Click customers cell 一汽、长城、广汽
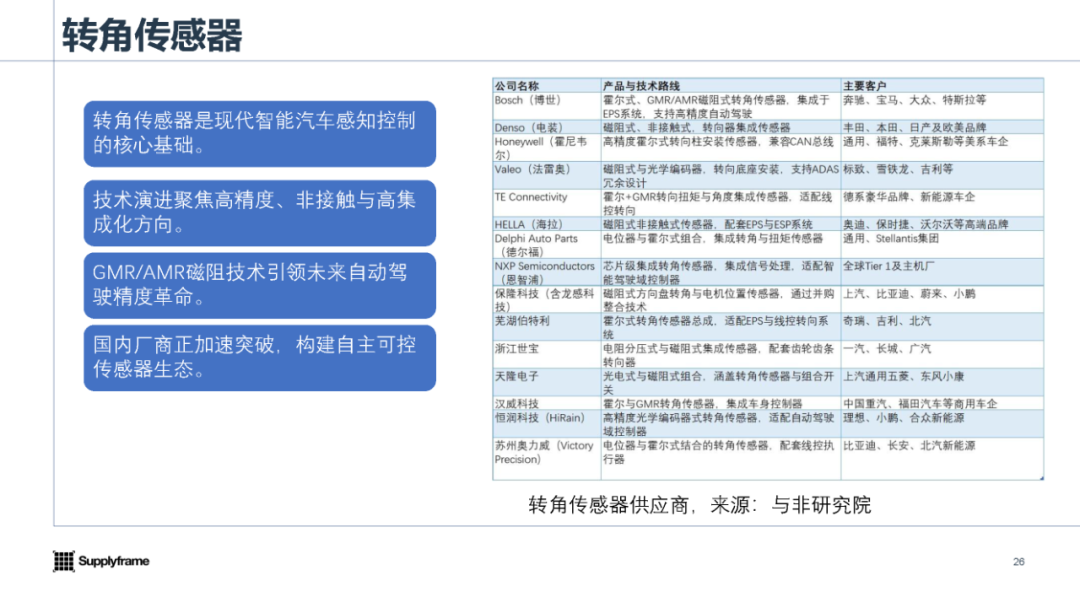This screenshot has width=1080, height=597. tap(942, 355)
